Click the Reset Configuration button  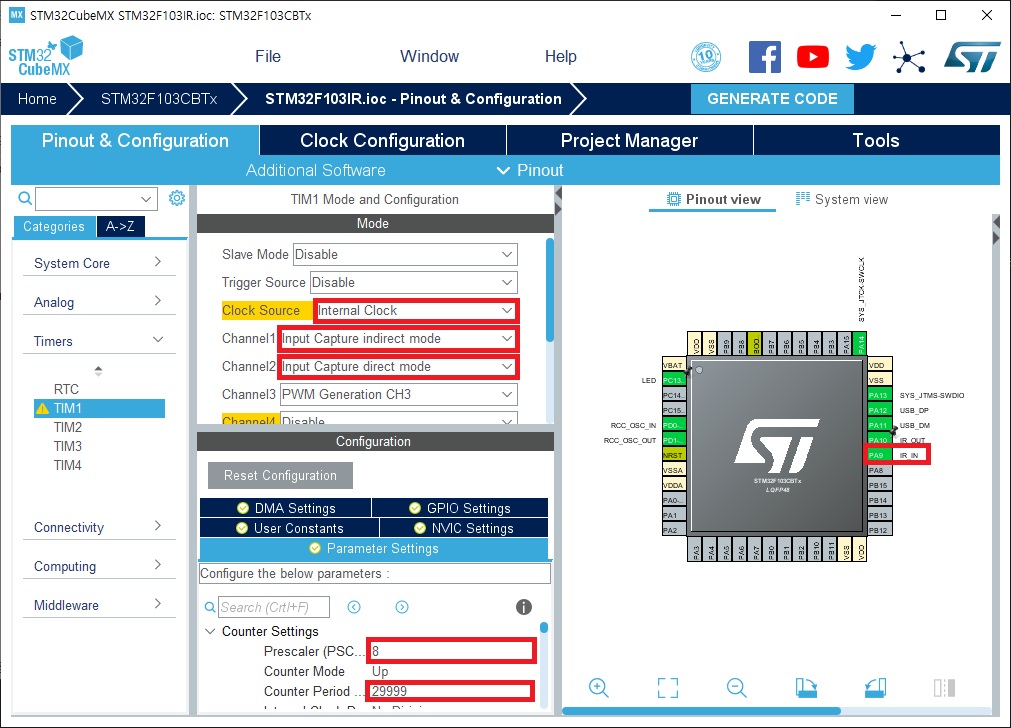[280, 475]
